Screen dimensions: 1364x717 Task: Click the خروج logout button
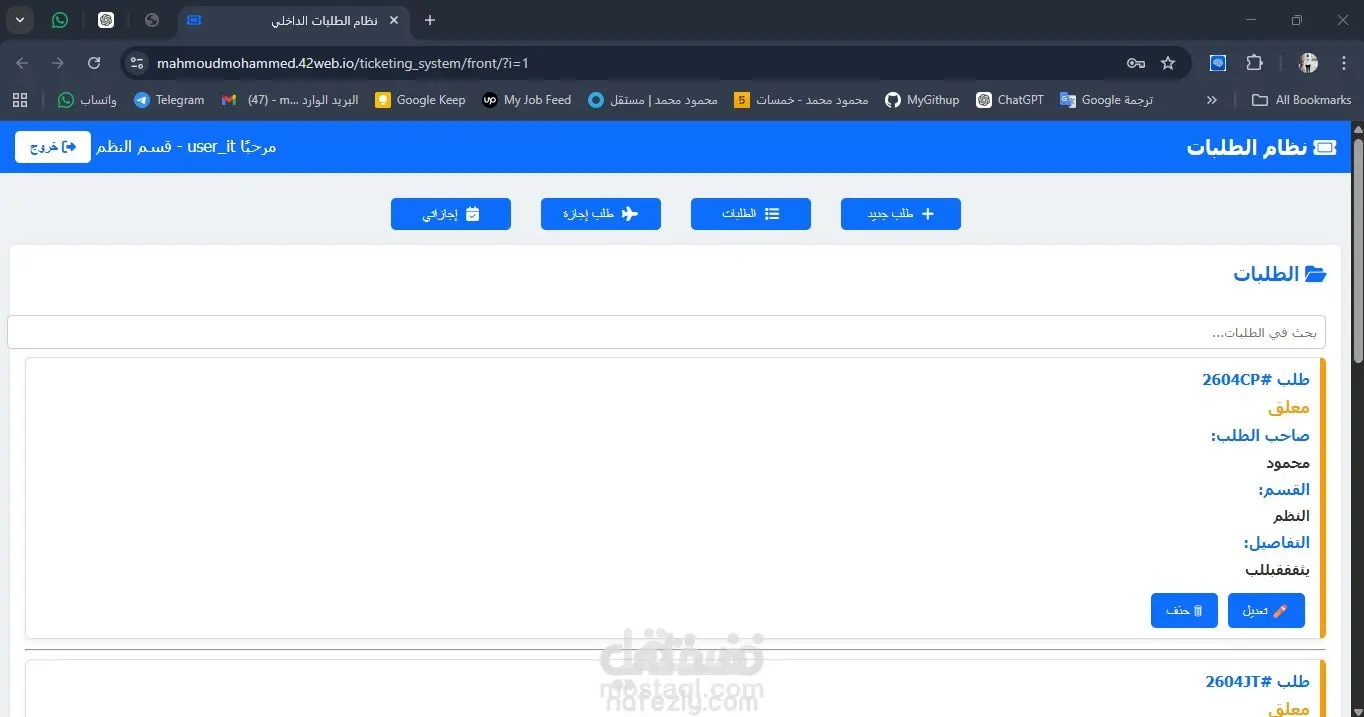pyautogui.click(x=53, y=147)
